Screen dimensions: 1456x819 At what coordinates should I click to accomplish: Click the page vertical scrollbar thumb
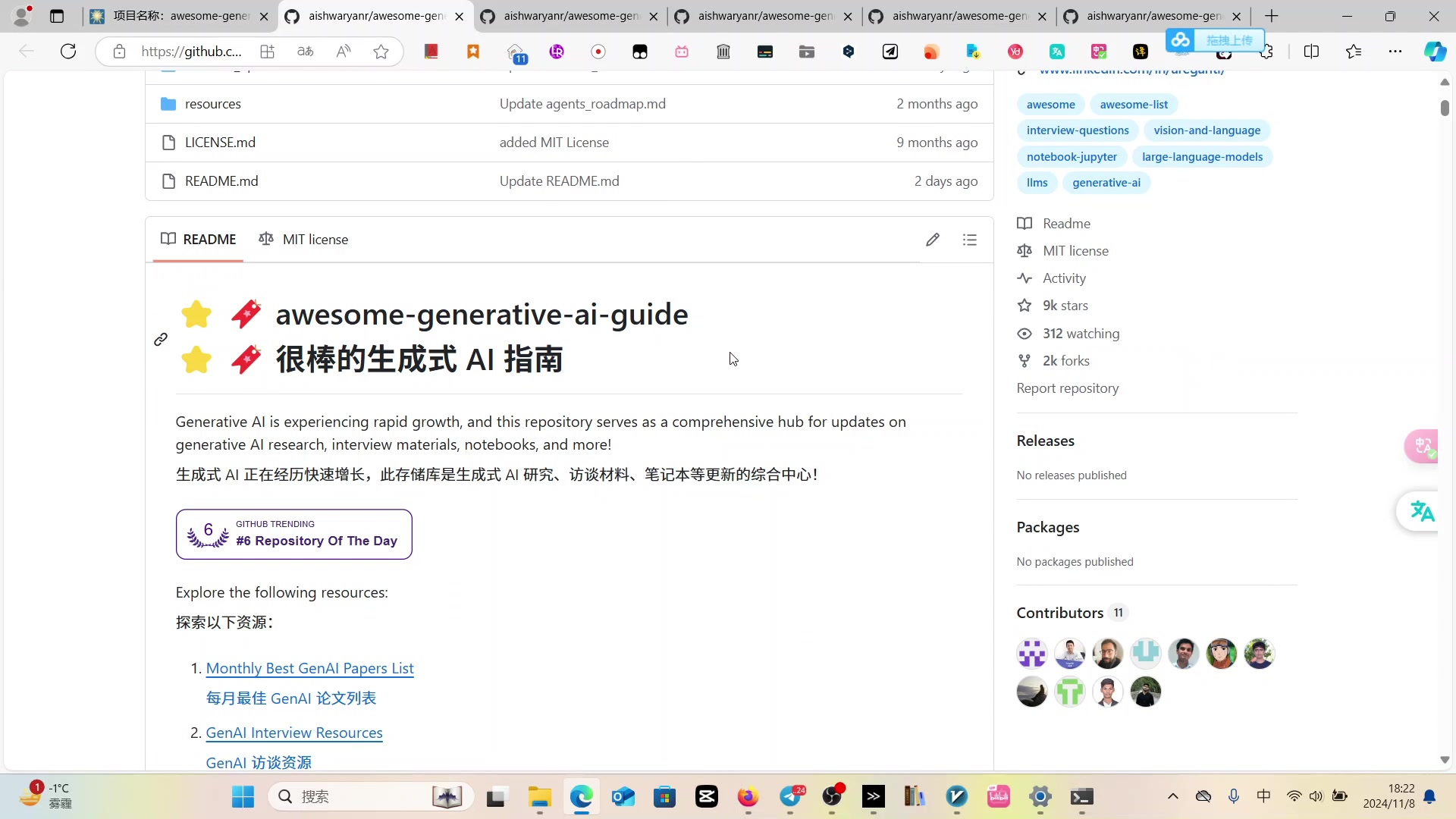point(1445,108)
